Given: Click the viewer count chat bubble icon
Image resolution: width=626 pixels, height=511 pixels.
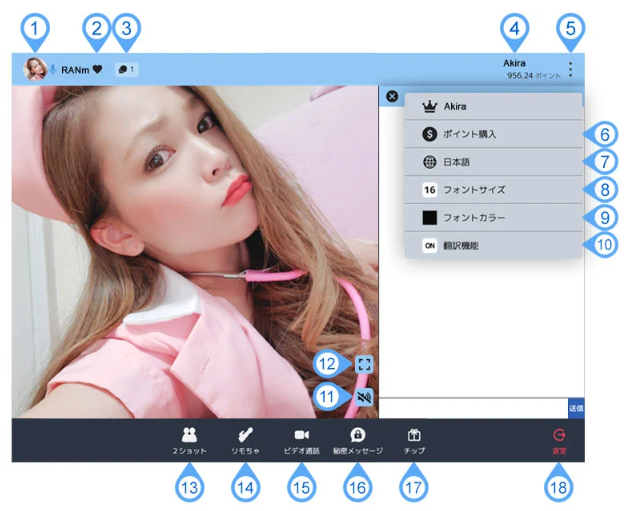Looking at the screenshot, I should coord(126,70).
